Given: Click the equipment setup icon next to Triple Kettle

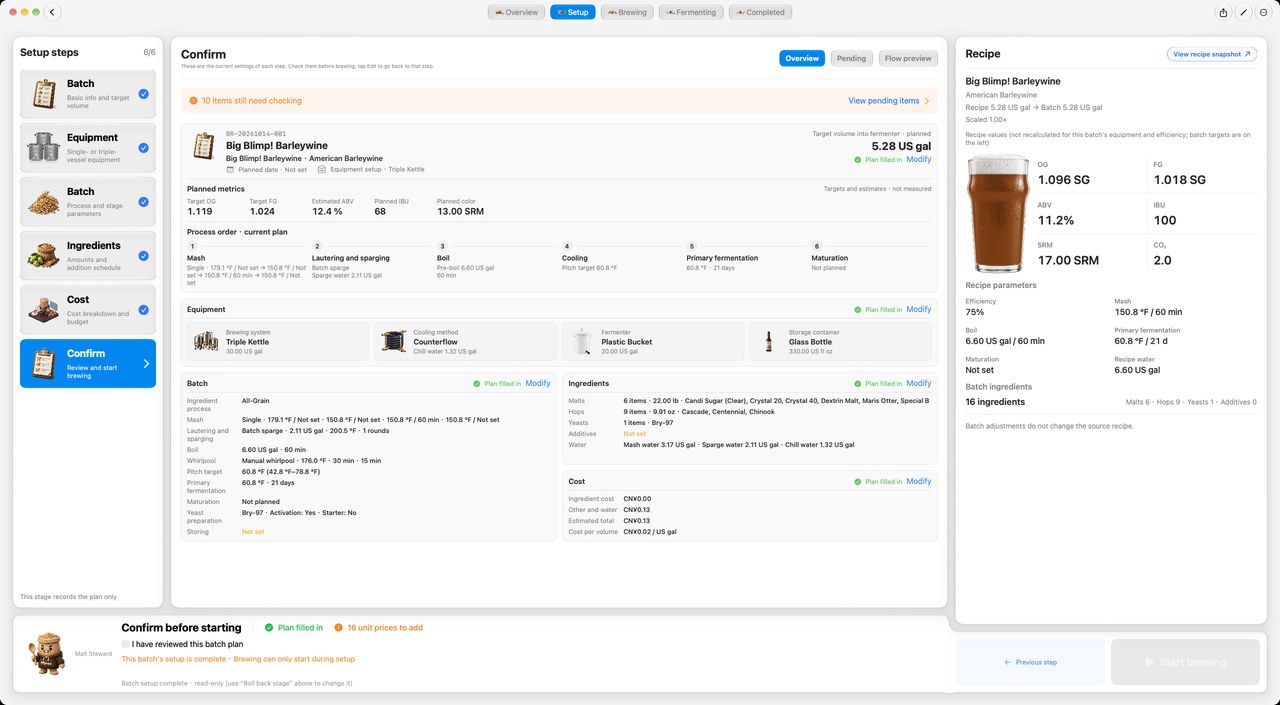Looking at the screenshot, I should point(322,170).
